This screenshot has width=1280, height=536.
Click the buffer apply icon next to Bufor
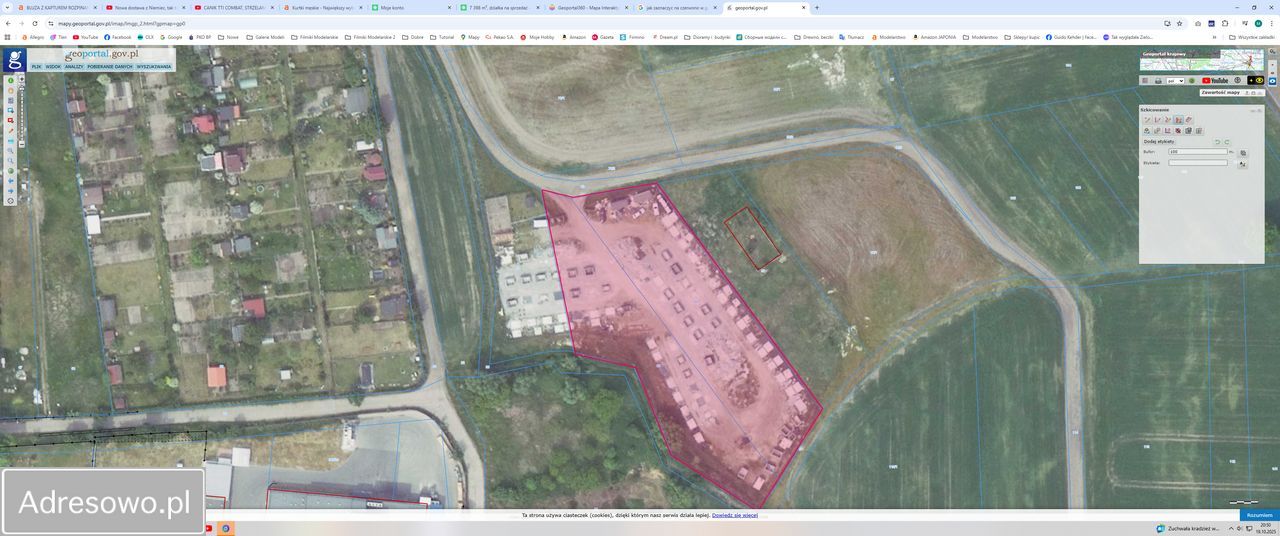coord(1243,153)
